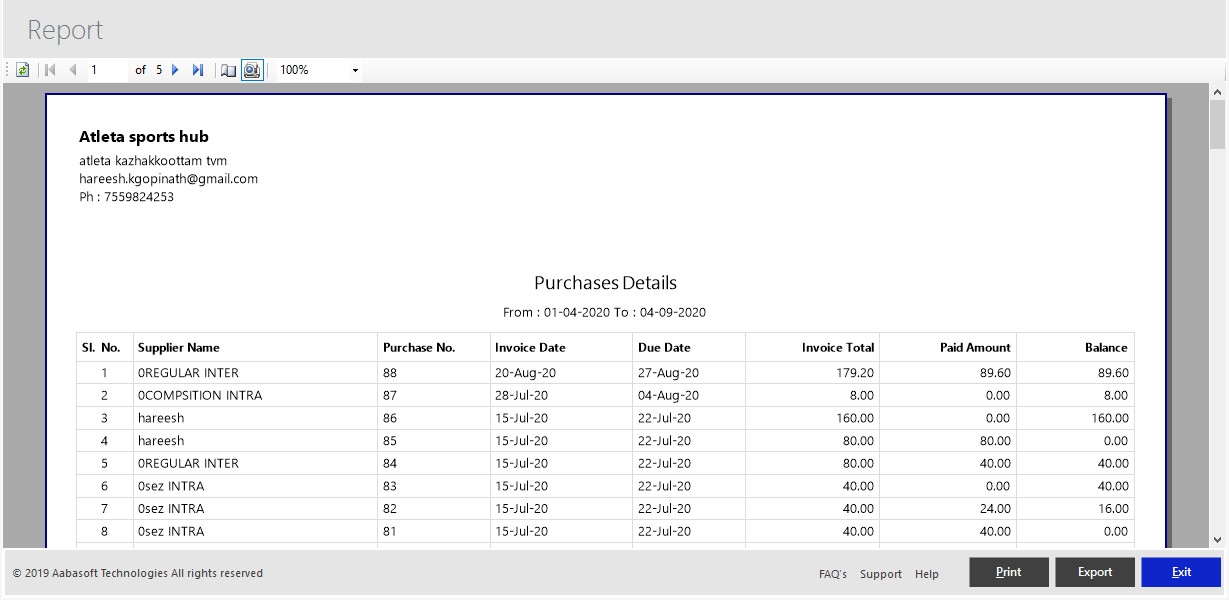
Task: Click purchase number 88
Action: click(390, 373)
